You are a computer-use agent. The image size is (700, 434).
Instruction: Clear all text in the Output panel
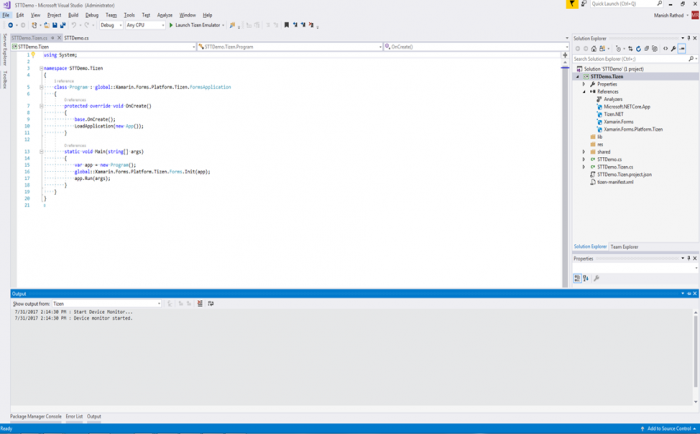(200, 303)
